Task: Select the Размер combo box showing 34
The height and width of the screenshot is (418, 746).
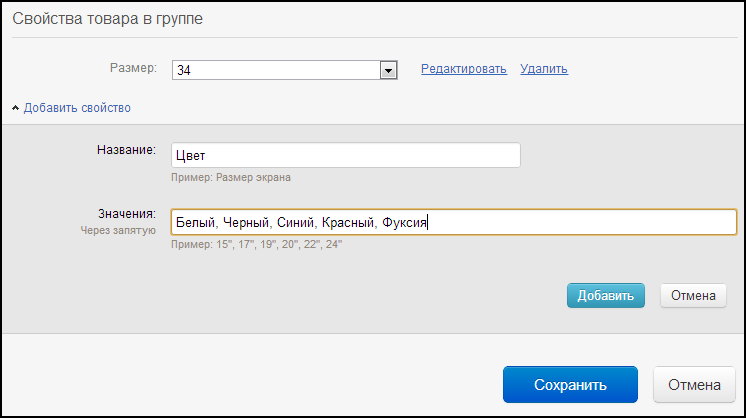Action: pos(285,70)
